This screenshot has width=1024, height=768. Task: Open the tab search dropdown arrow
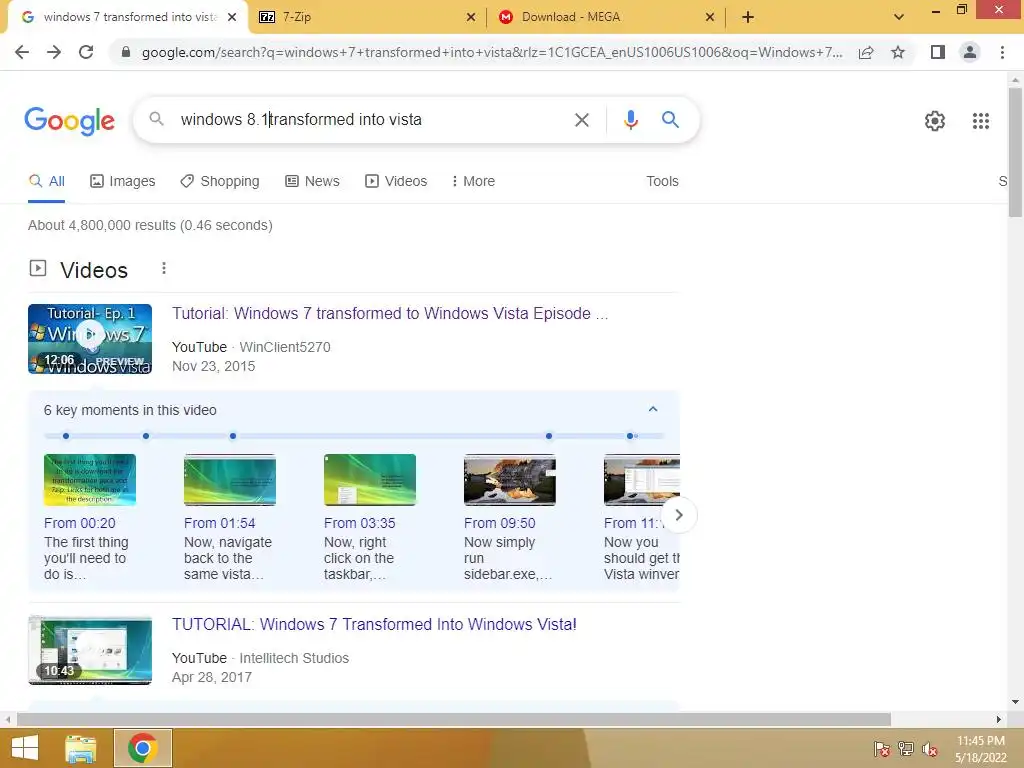[899, 17]
